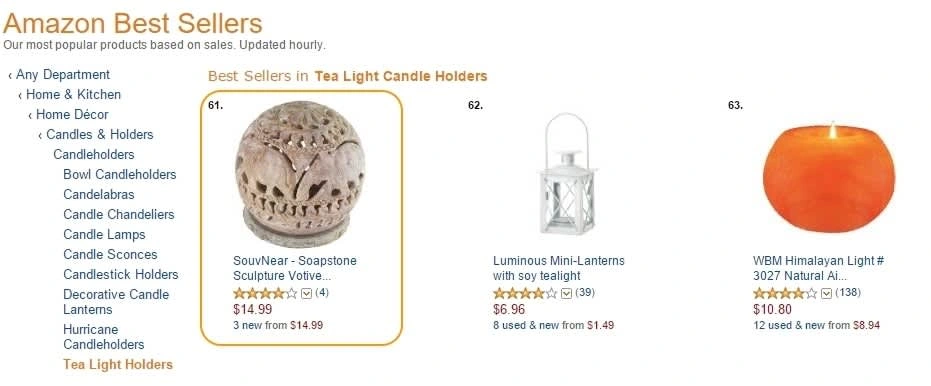Open the white mini-lantern product image

pos(567,173)
